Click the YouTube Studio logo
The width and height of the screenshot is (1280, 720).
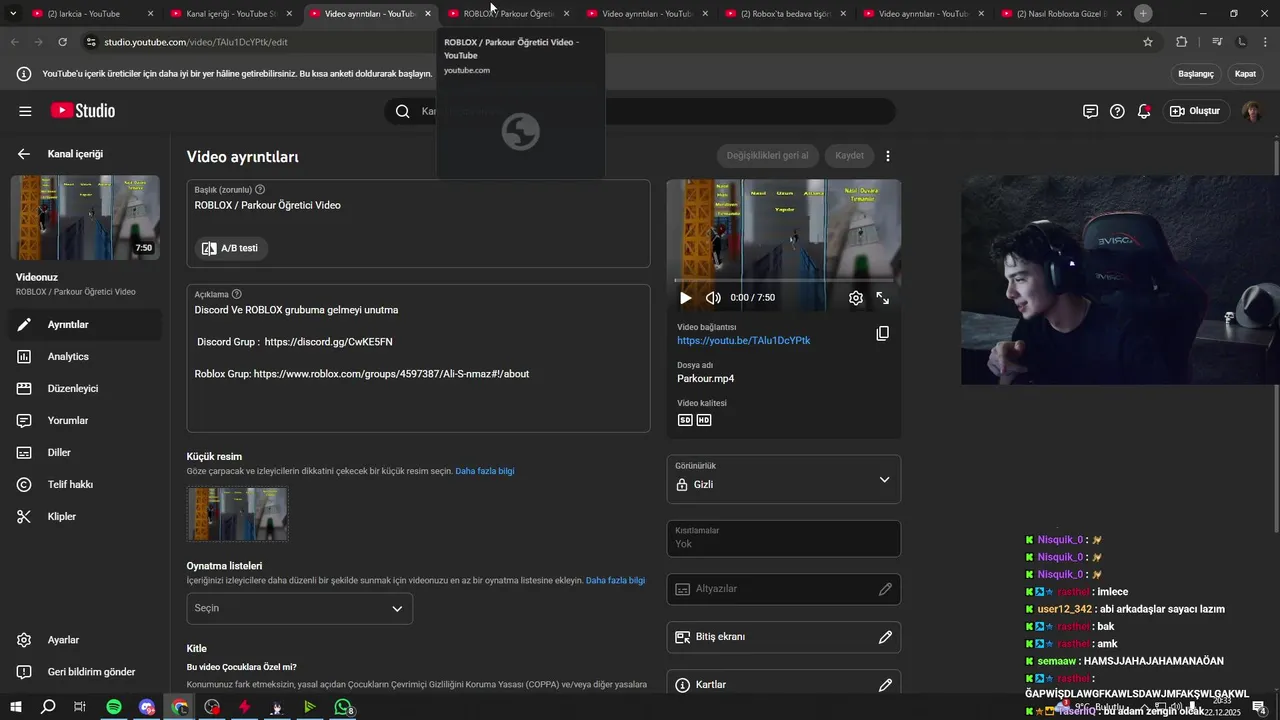[x=82, y=111]
